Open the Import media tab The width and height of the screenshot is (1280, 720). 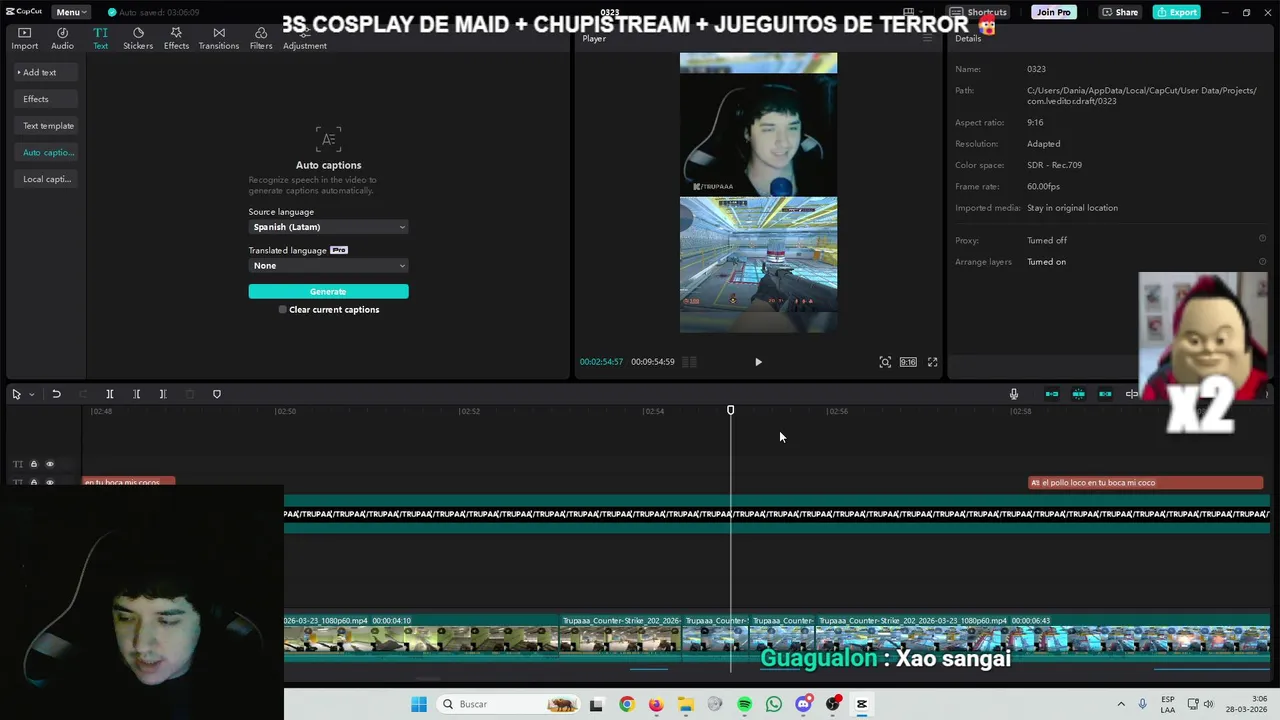(24, 38)
